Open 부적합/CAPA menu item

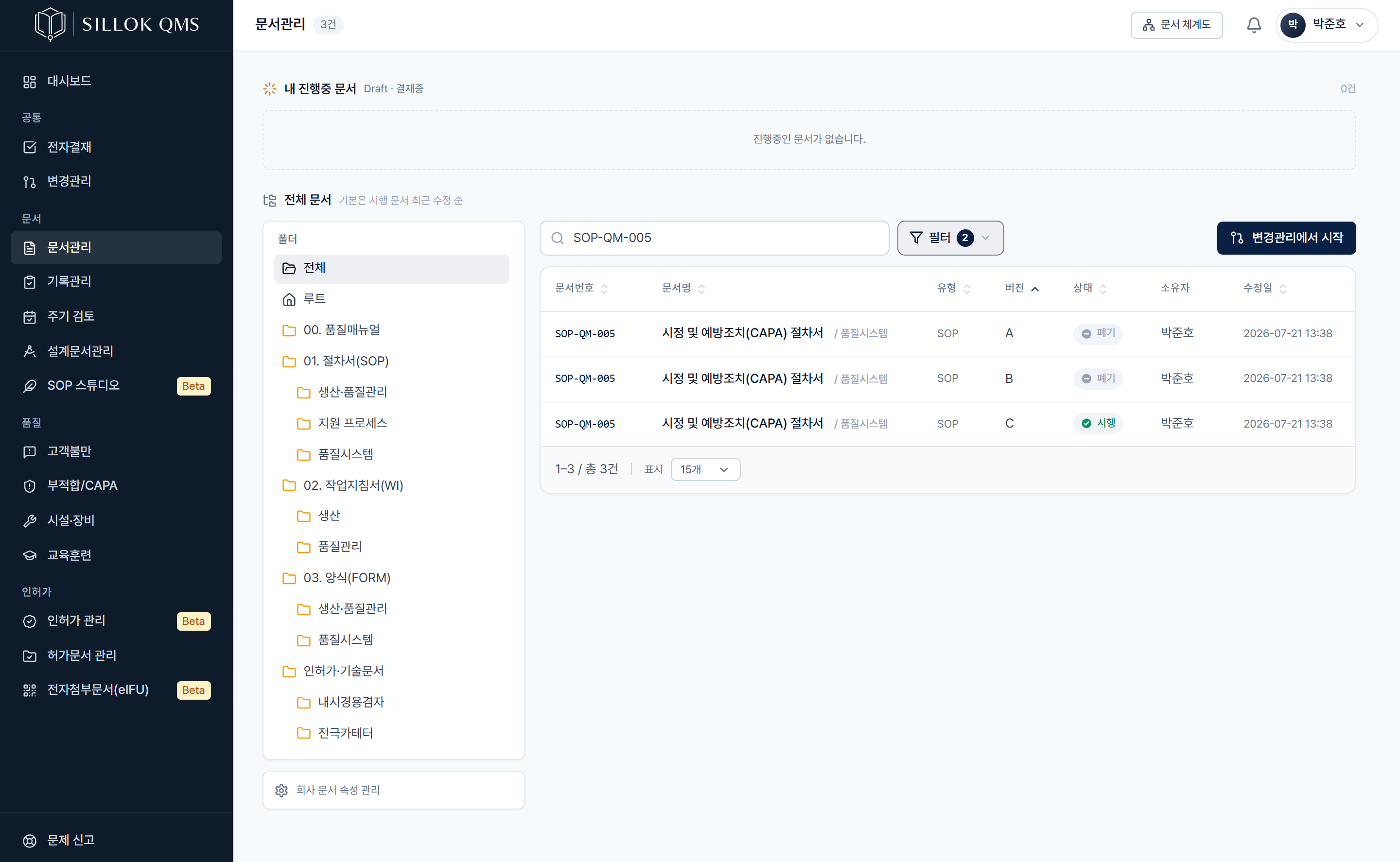point(116,486)
